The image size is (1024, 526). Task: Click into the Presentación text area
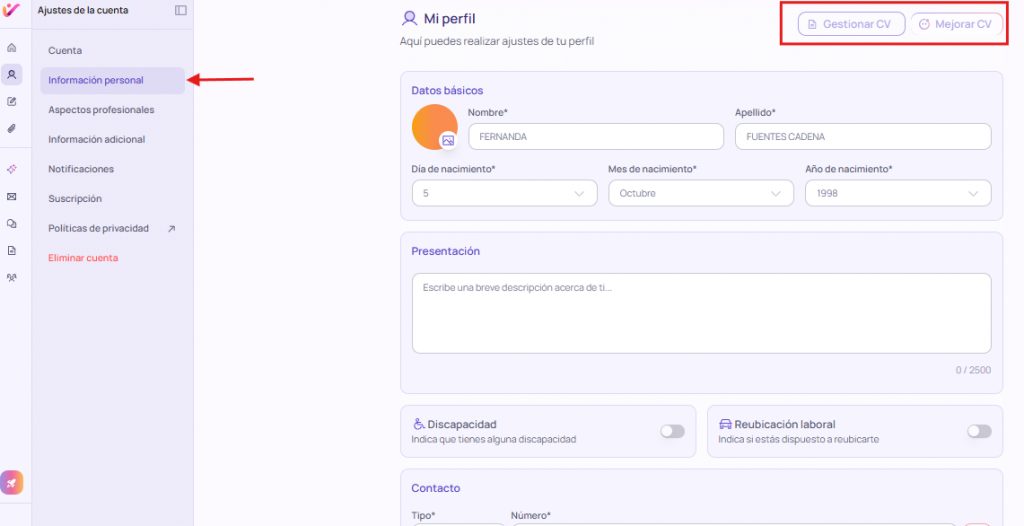point(700,313)
